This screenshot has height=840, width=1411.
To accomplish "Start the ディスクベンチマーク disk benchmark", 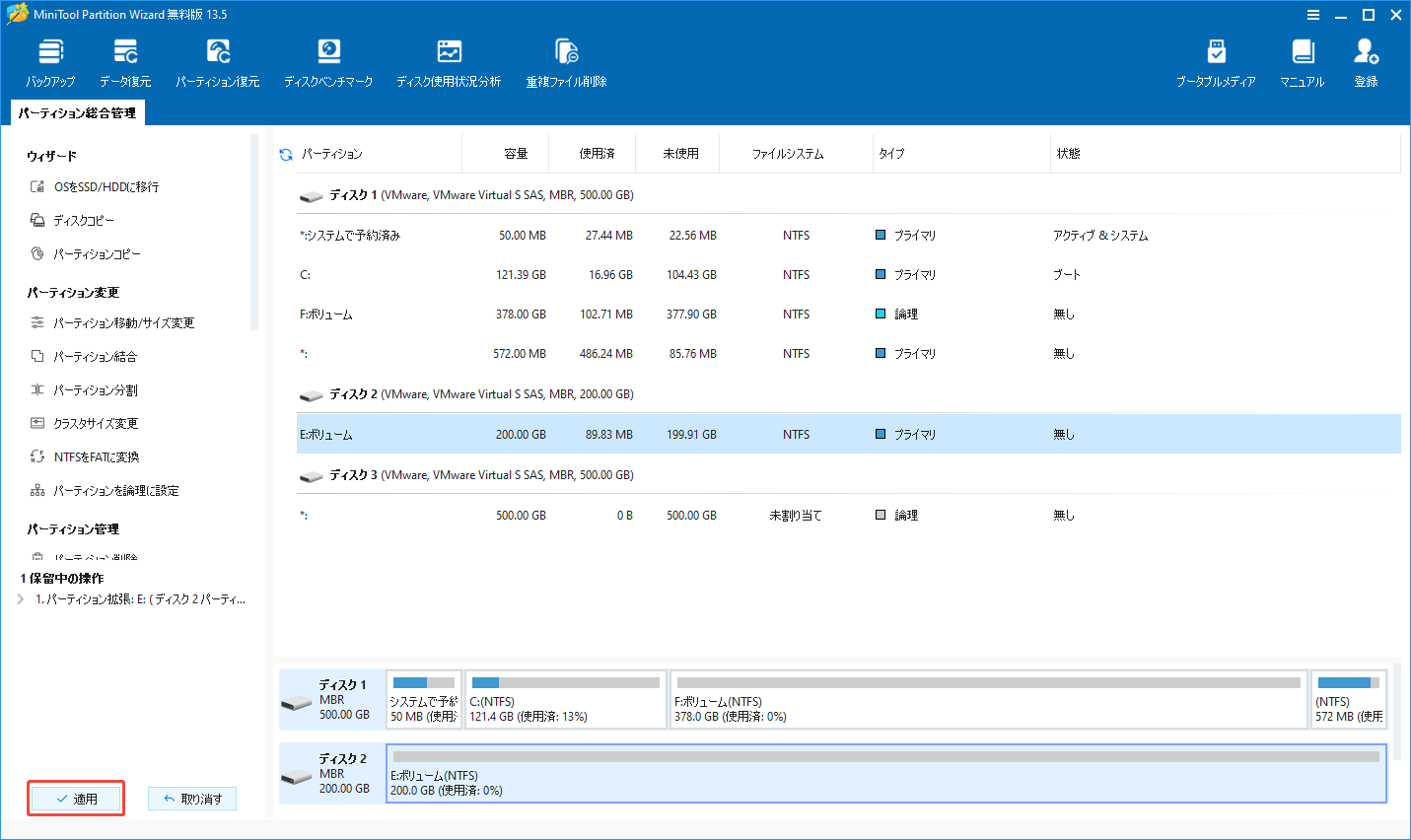I will (328, 59).
